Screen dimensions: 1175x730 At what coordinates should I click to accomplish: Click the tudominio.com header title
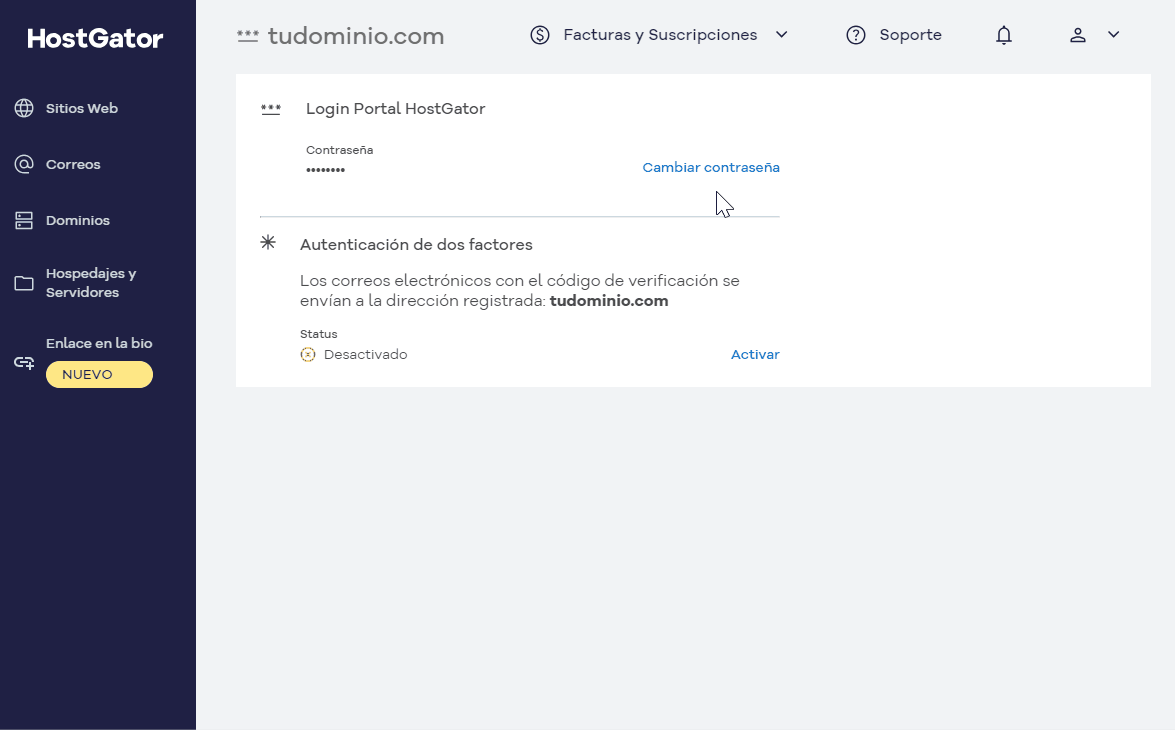[356, 36]
